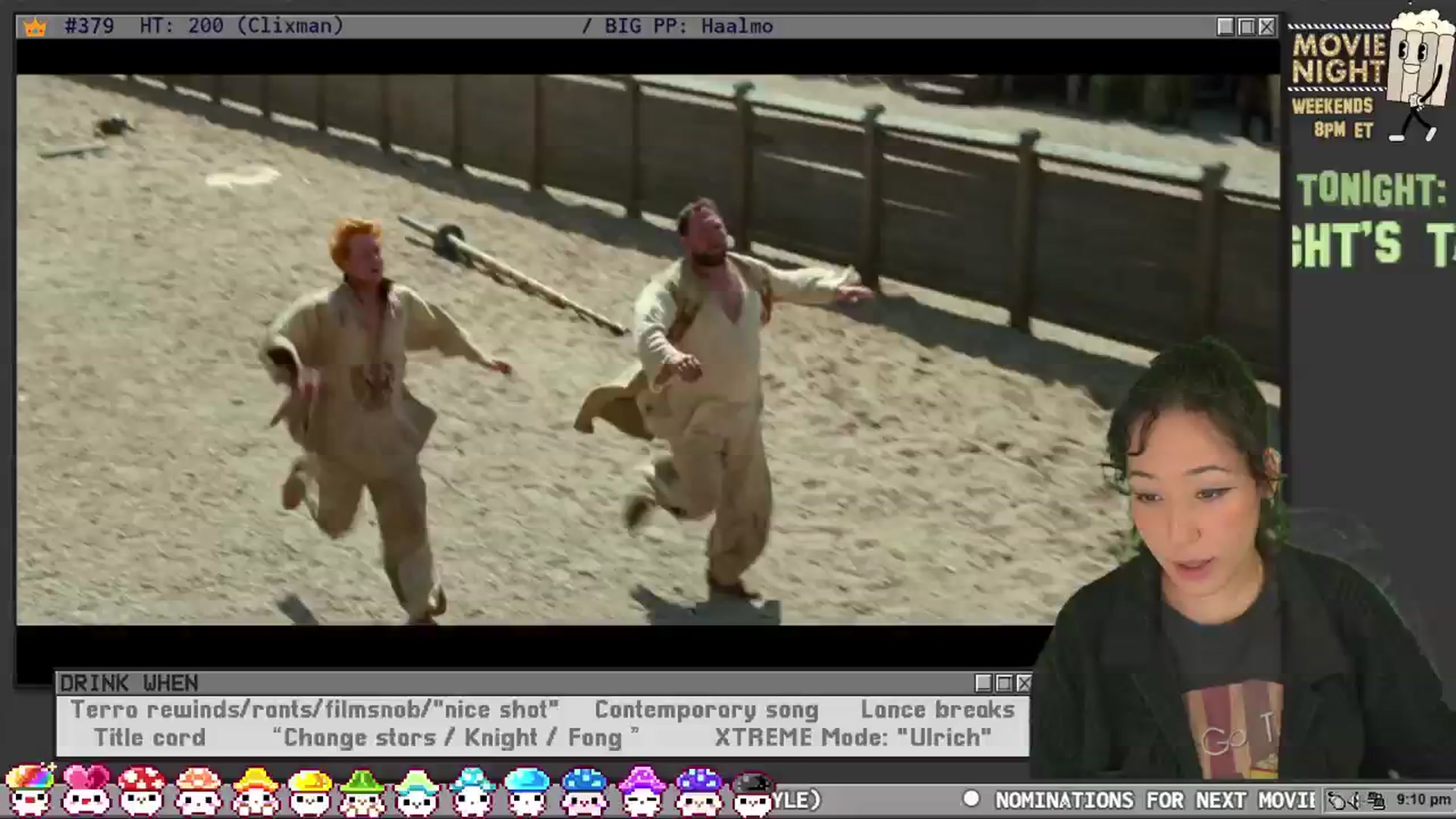
Task: Maximize the movie player window
Action: pos(1246,27)
